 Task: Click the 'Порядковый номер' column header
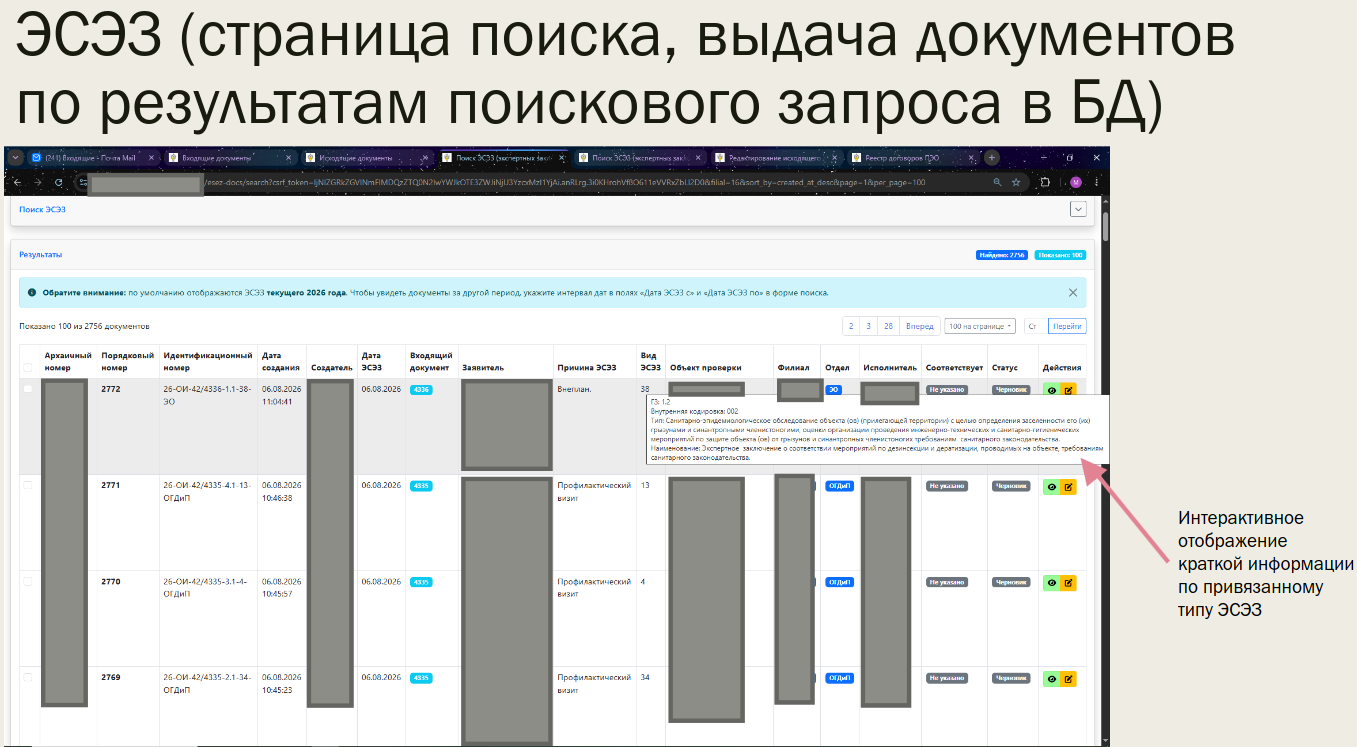[126, 361]
